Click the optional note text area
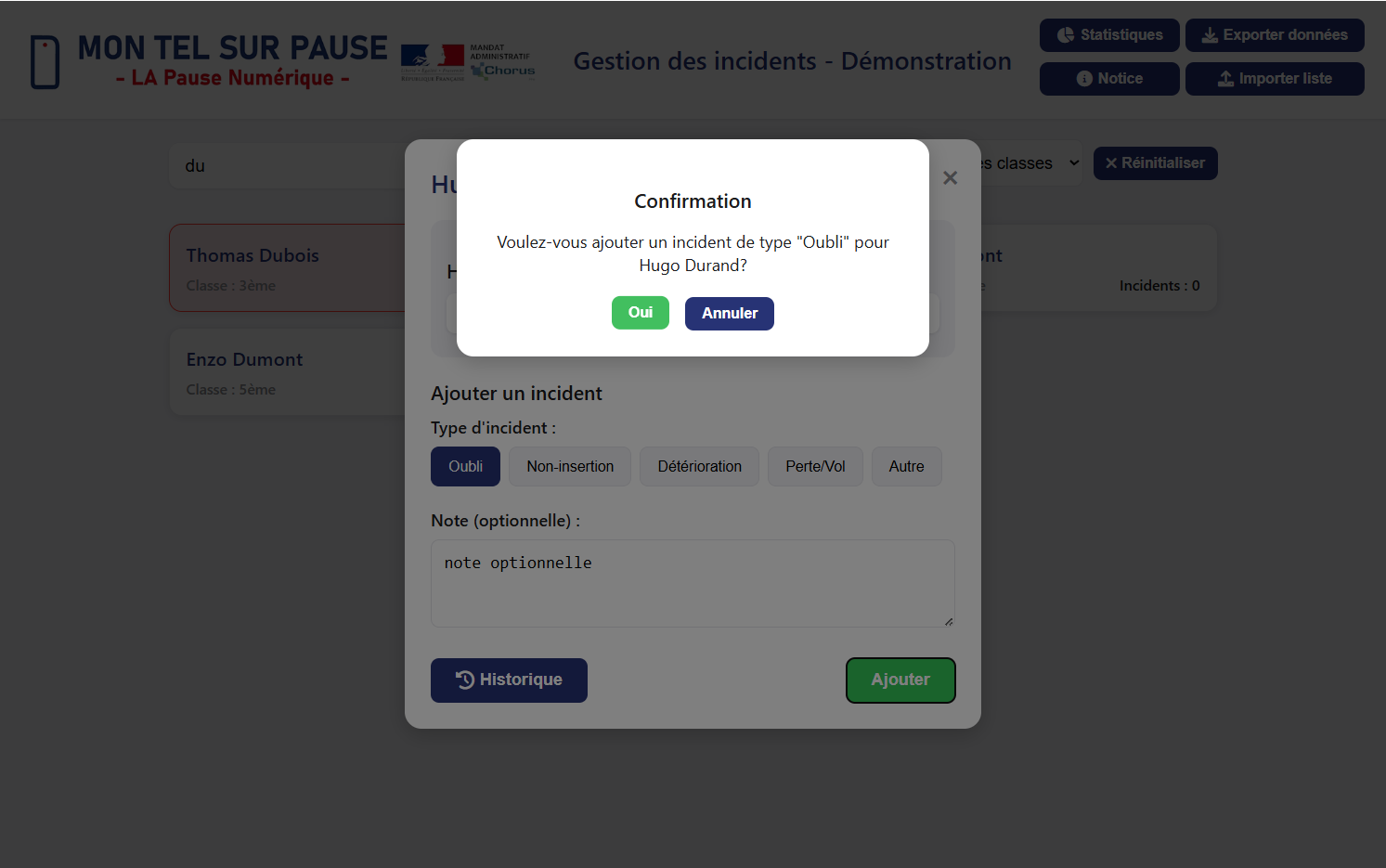Image resolution: width=1386 pixels, height=868 pixels. [693, 584]
